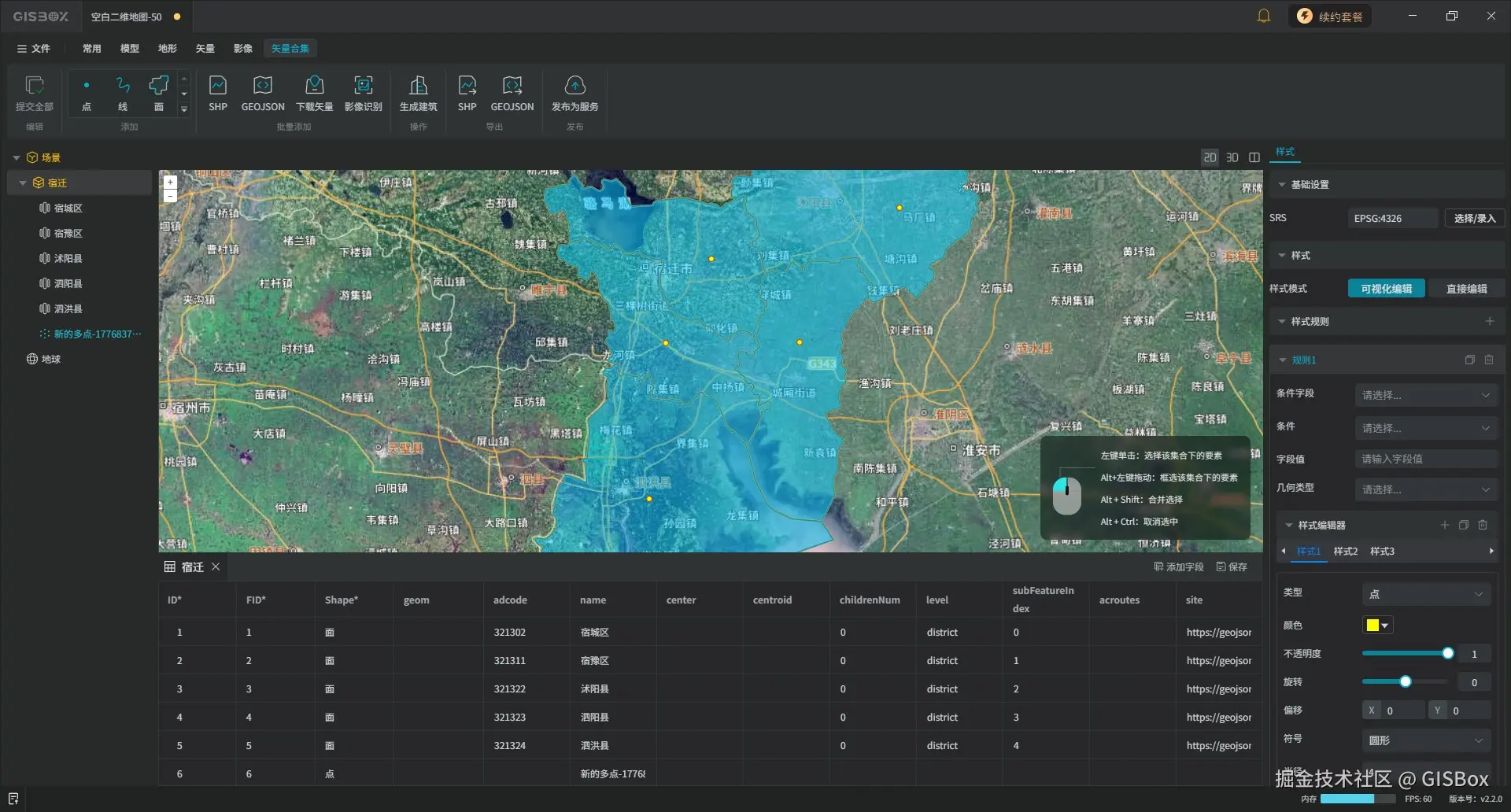Click the notification bell icon
The width and height of the screenshot is (1511, 812).
click(x=1263, y=17)
